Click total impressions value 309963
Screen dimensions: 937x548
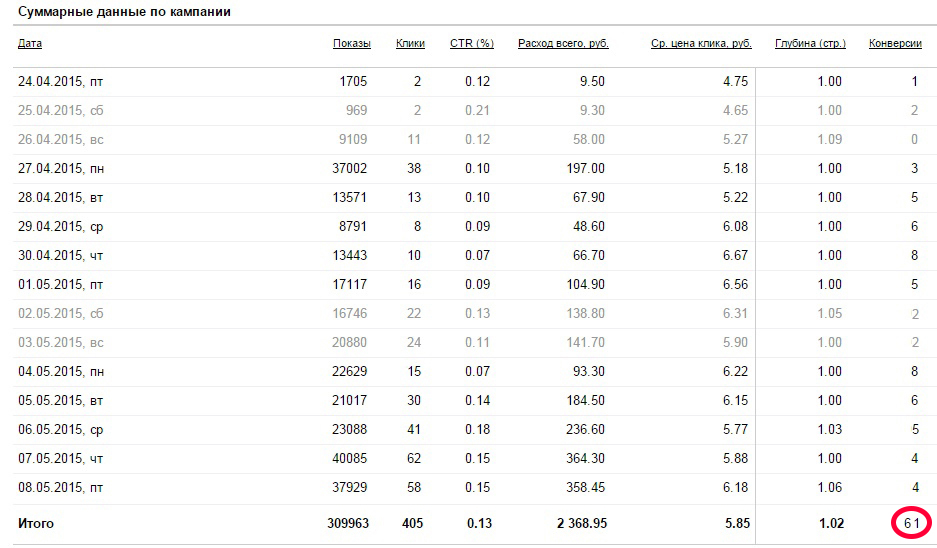[x=348, y=523]
